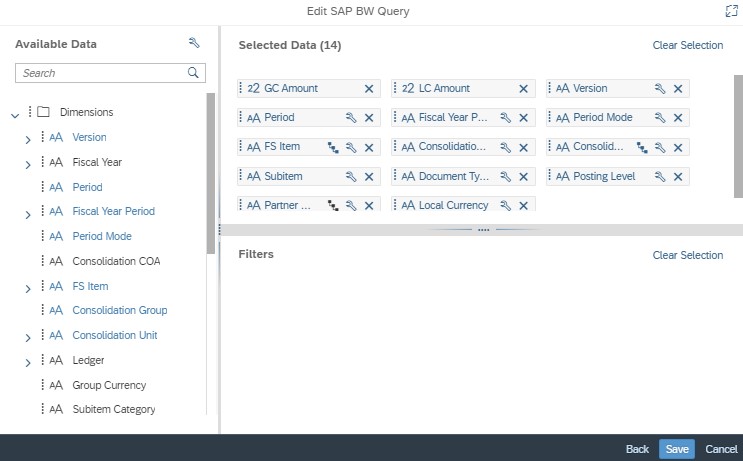This screenshot has width=743, height=461.
Task: Click the drag handle on Version chip
Action: (x=549, y=88)
